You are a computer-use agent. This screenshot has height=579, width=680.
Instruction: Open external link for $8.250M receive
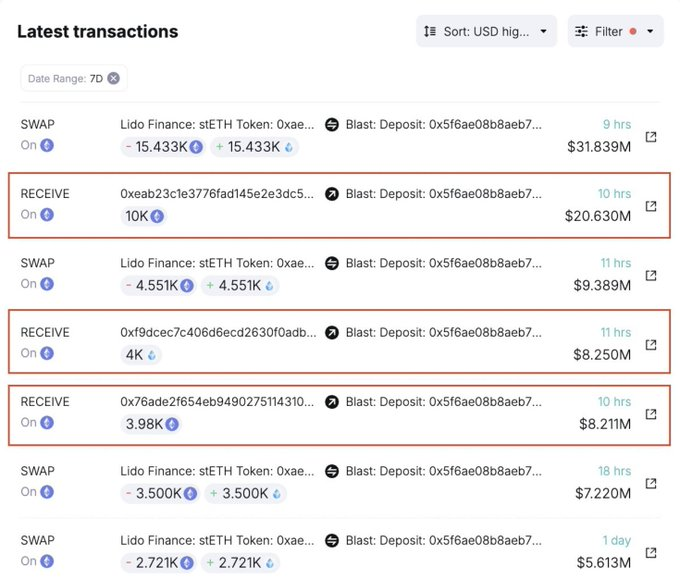coord(651,344)
